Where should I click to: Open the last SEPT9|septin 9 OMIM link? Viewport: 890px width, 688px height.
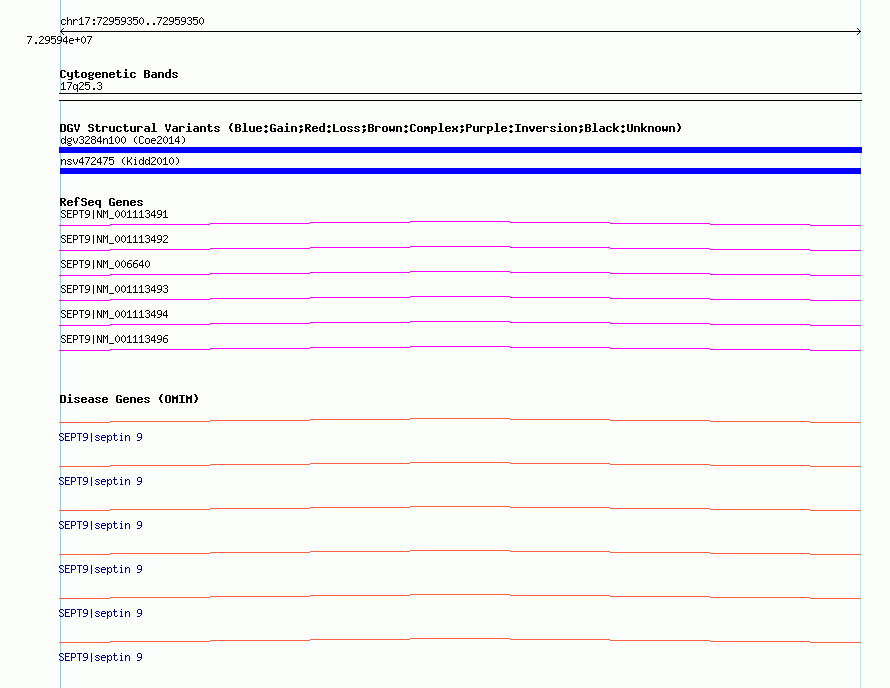pyautogui.click(x=100, y=657)
